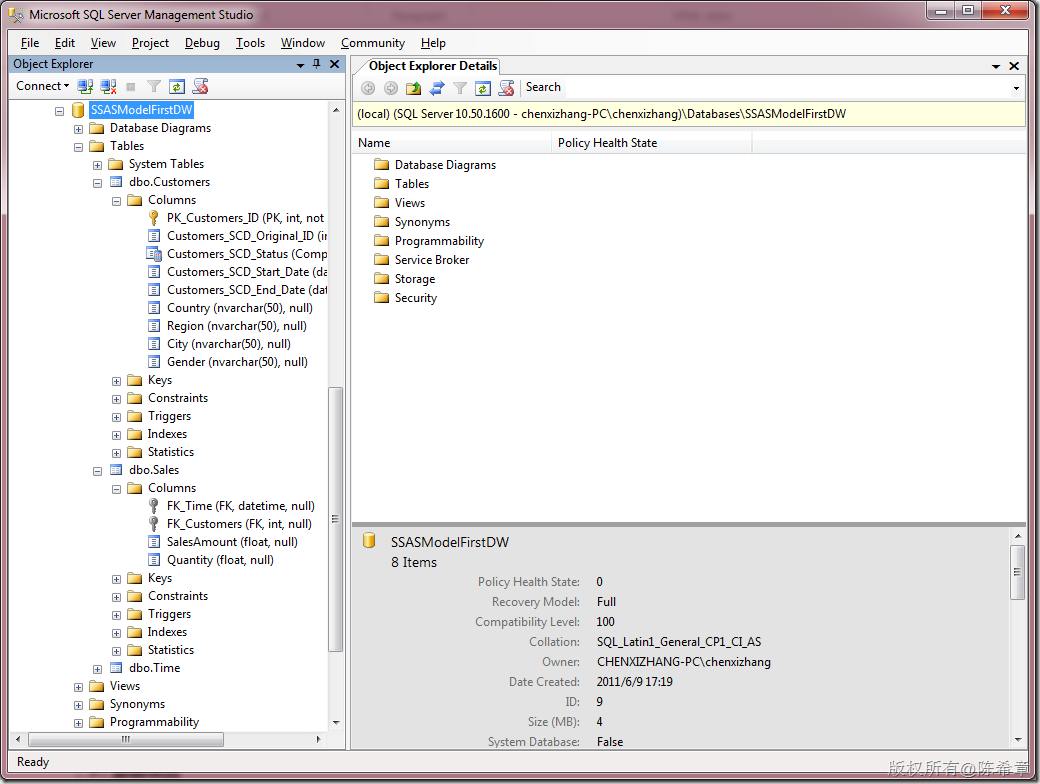Select Tables folder in Details list
Image resolution: width=1040 pixels, height=784 pixels.
pos(401,184)
